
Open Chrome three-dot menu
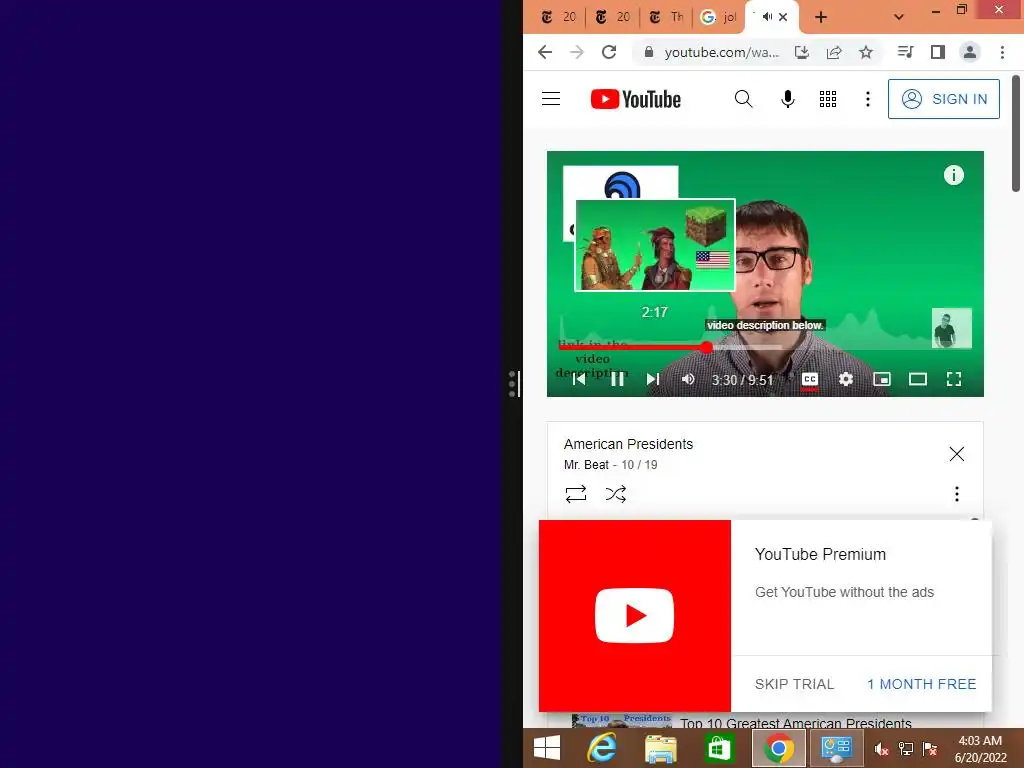pyautogui.click(x=1002, y=52)
